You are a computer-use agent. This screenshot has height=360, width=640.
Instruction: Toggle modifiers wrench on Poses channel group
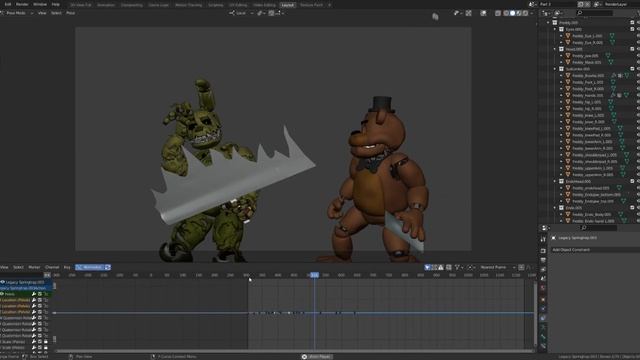(34, 294)
